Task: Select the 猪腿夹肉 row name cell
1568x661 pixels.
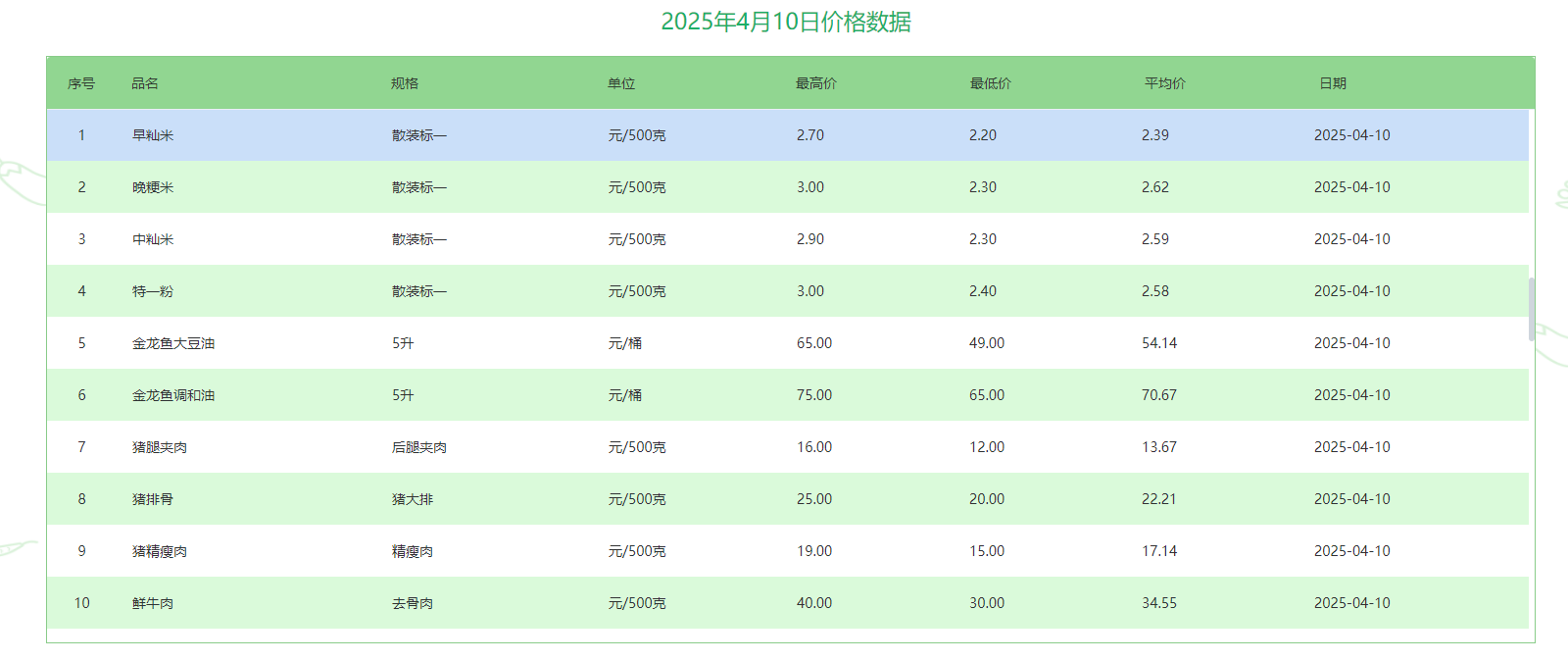Action: coord(160,447)
